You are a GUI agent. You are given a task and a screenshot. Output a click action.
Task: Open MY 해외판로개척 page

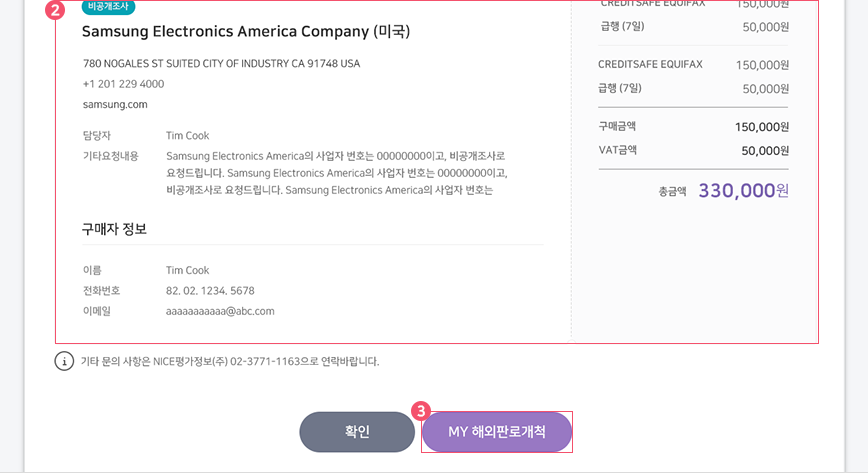tap(497, 431)
